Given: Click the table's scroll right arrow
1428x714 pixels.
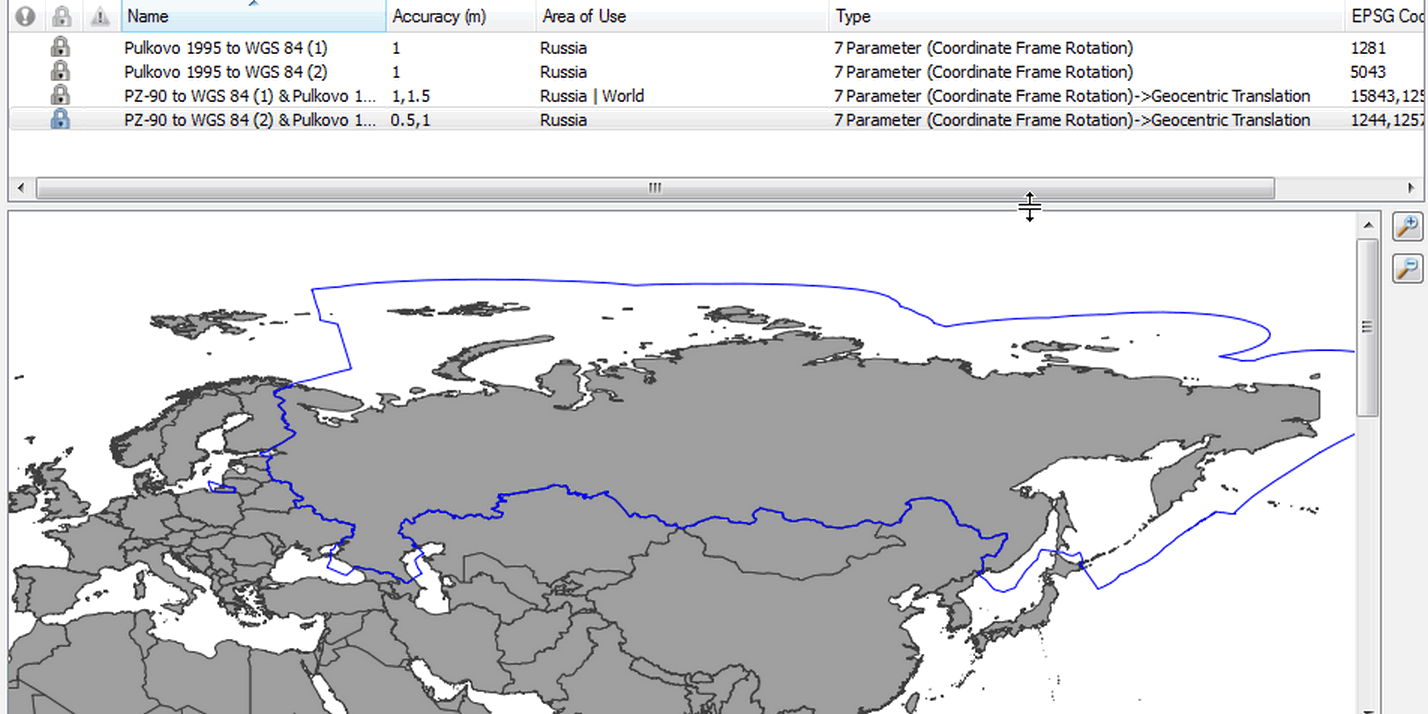Looking at the screenshot, I should pos(1412,188).
